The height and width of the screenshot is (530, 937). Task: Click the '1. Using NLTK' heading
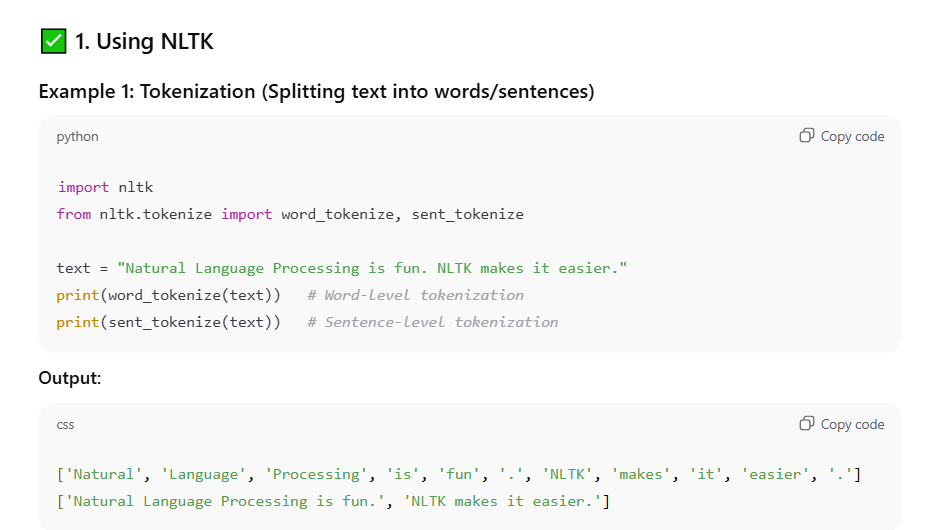click(144, 41)
